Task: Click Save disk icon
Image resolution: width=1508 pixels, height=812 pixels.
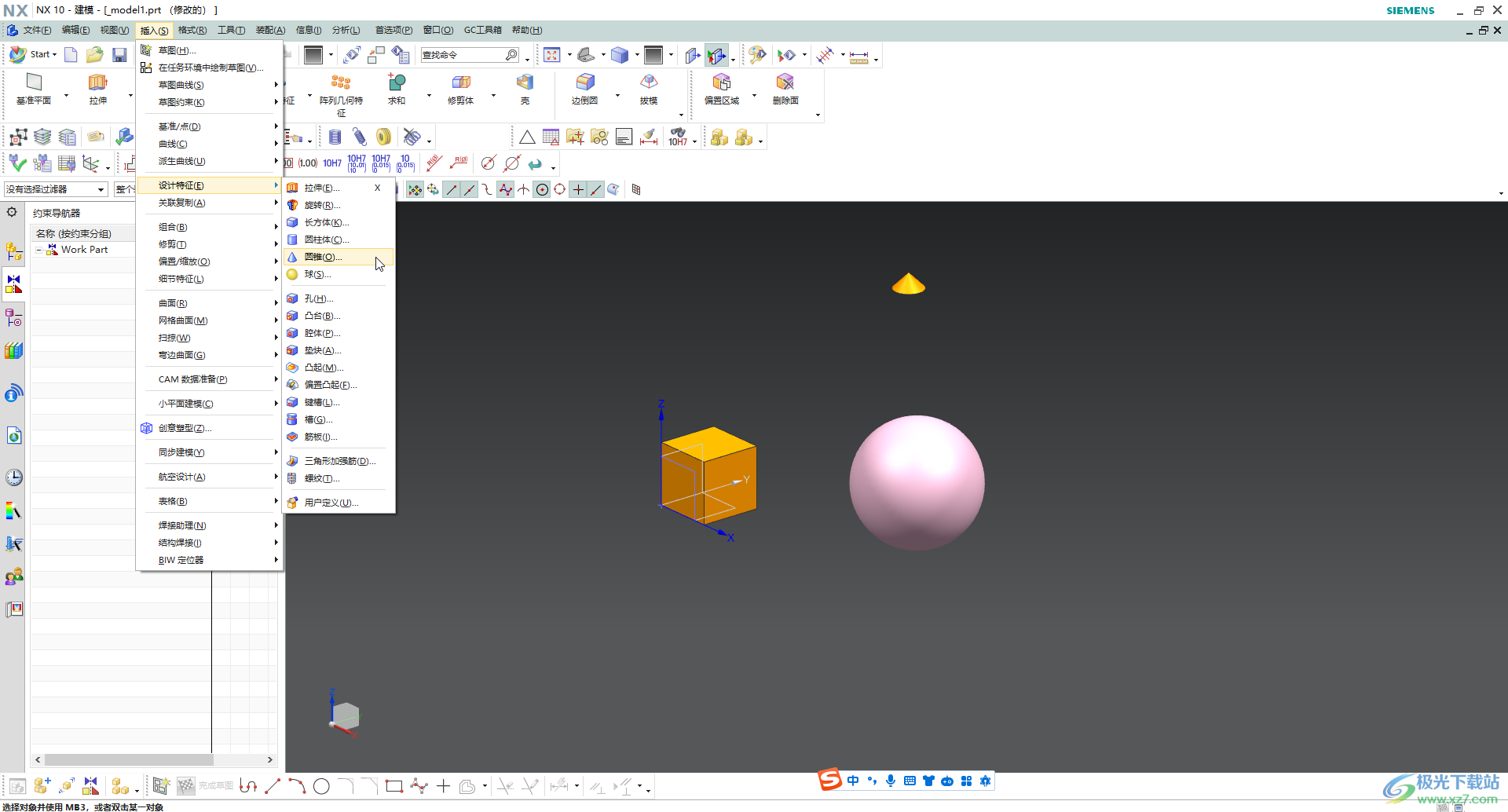Action: coord(119,54)
